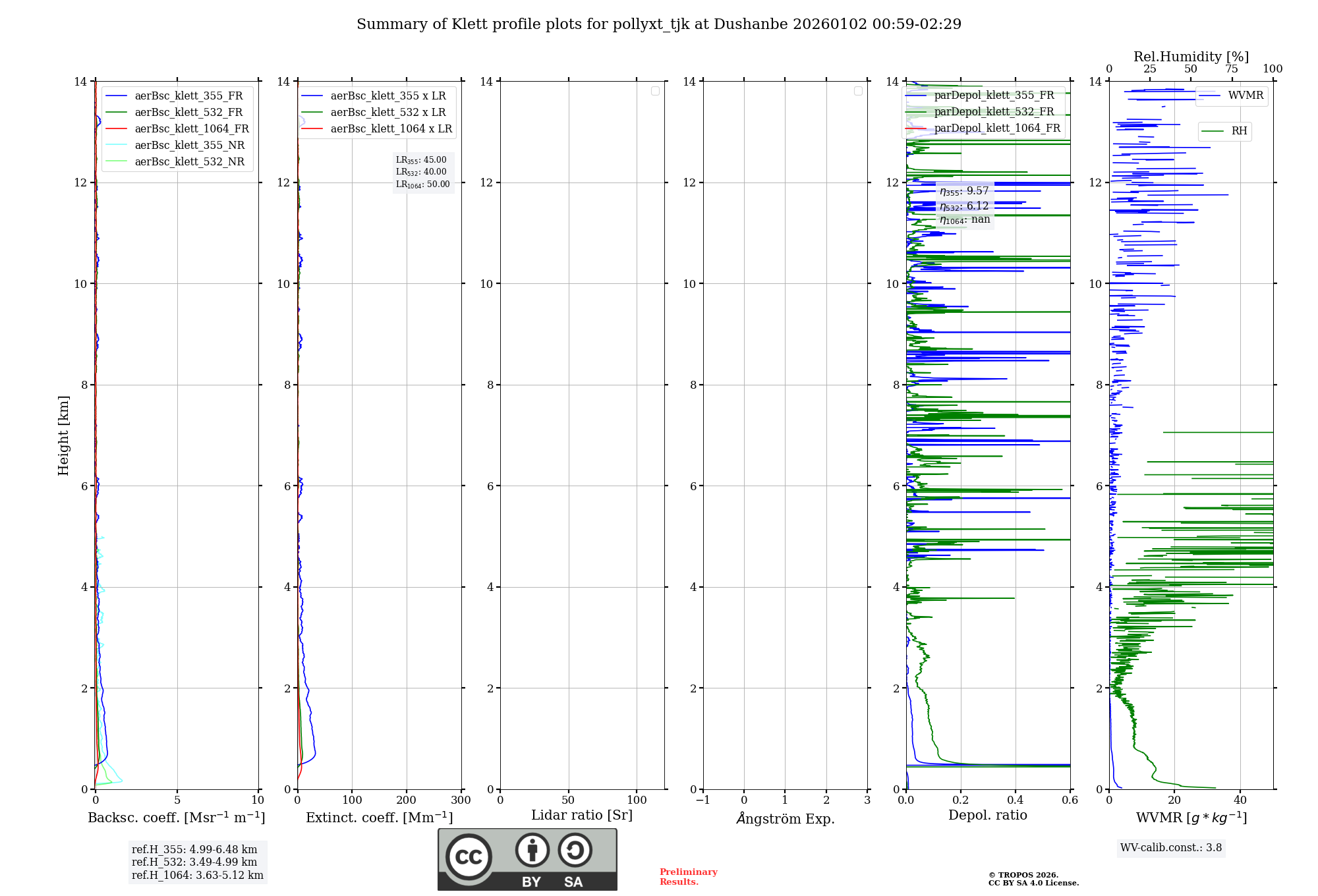Image resolution: width=1318 pixels, height=896 pixels.
Task: Click the red aerBsc_klett_1064_FR legend entry
Action: point(191,129)
